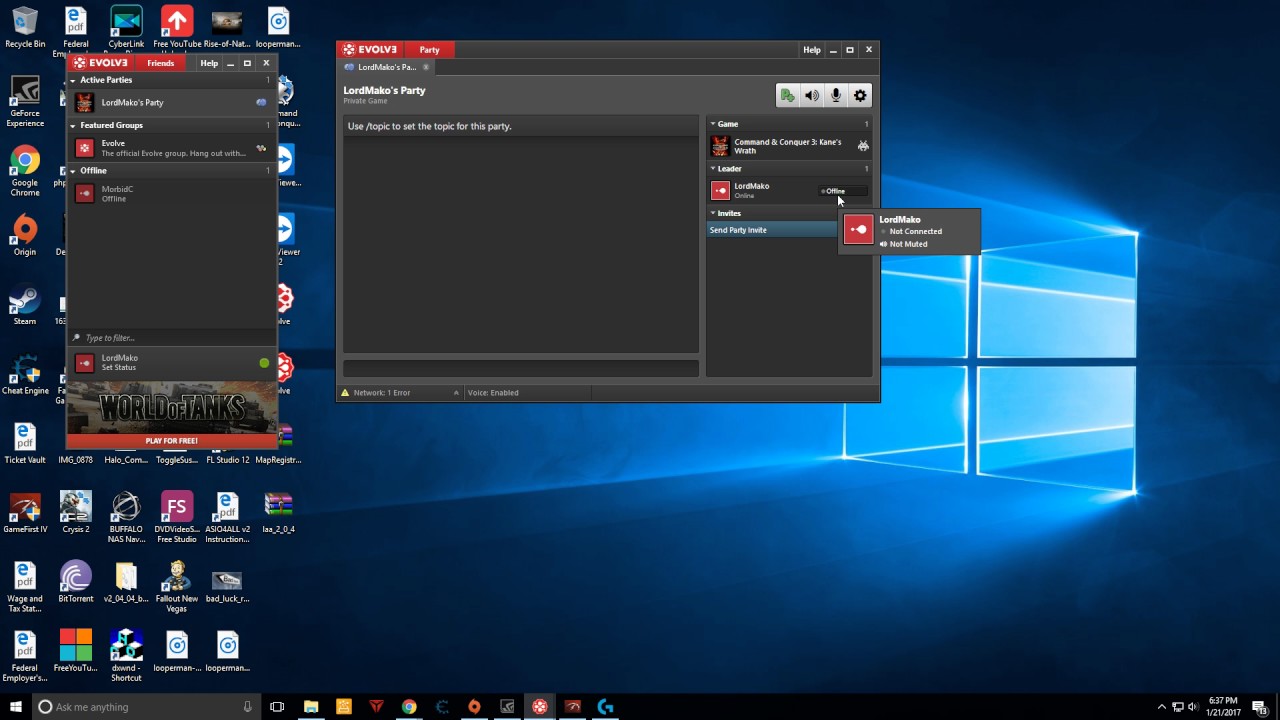
Task: Open the Fallout New Vegas desktop shortcut
Action: pos(176,586)
